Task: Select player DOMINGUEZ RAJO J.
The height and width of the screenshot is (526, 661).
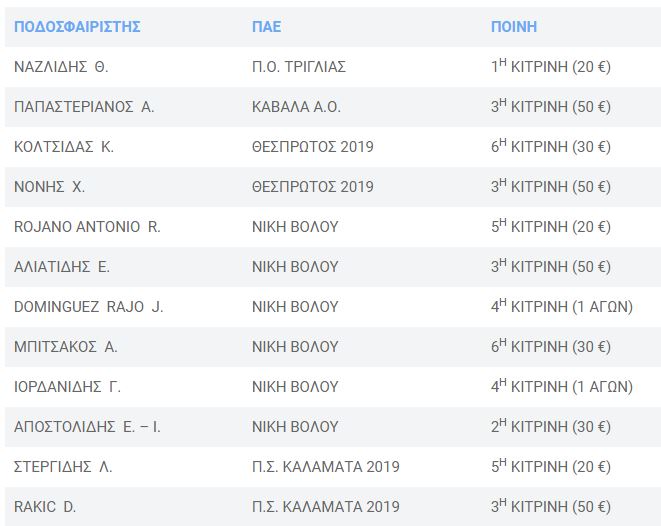Action: point(89,307)
